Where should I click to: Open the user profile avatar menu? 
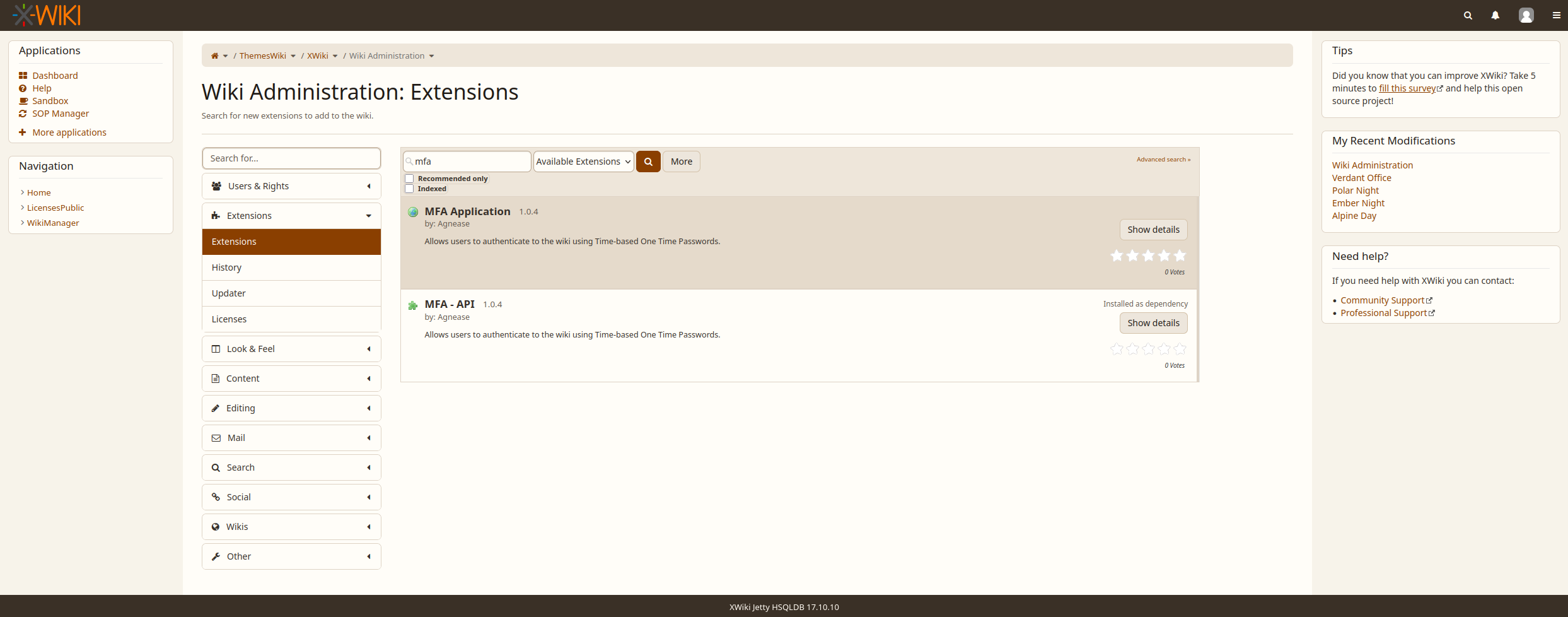coord(1526,15)
